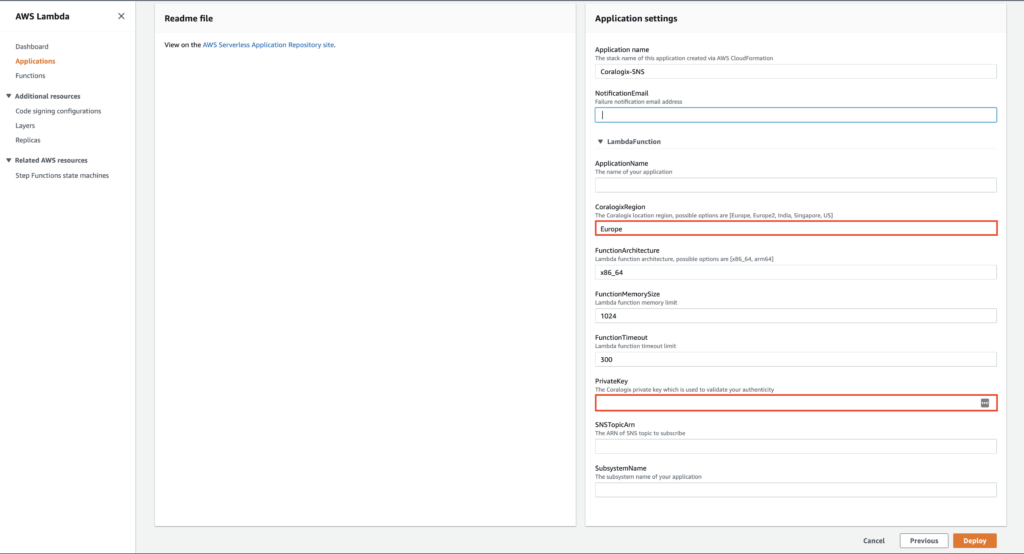Collapse the LambdaFunction section
Screen dimensions: 1024x554
click(601, 142)
